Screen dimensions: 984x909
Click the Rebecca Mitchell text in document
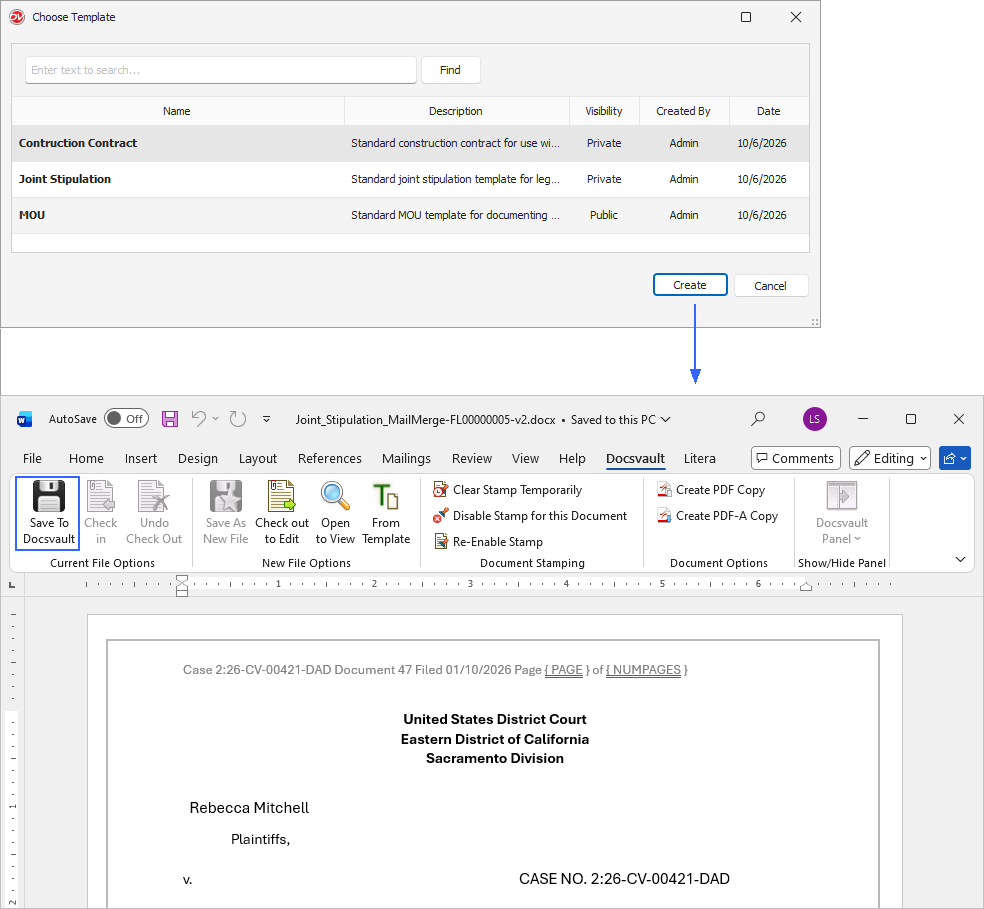coord(249,808)
